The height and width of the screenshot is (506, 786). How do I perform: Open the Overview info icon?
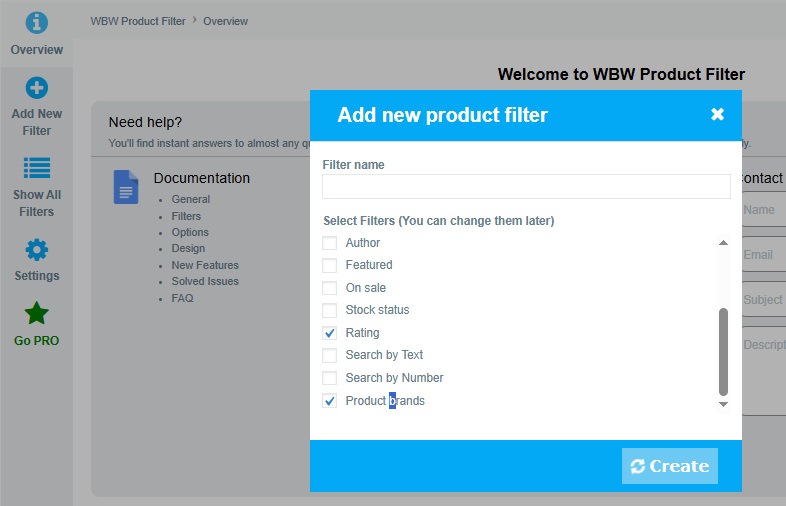(37, 22)
